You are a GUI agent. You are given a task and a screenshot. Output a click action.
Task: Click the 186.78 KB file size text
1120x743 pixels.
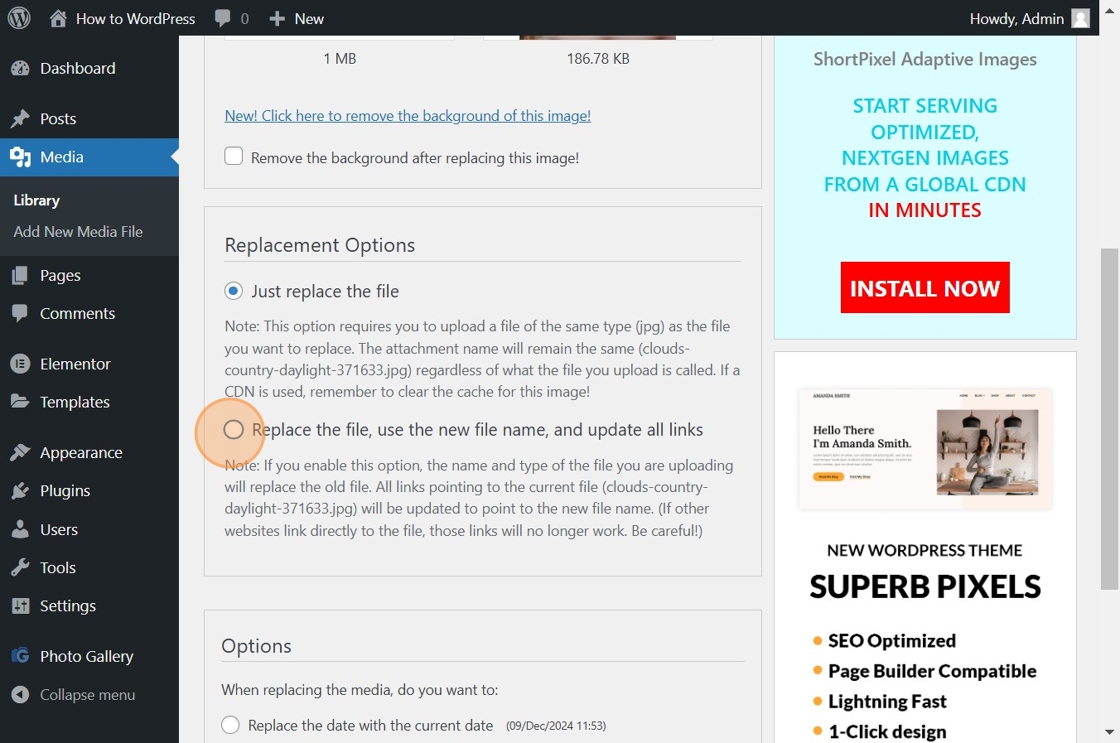point(598,59)
